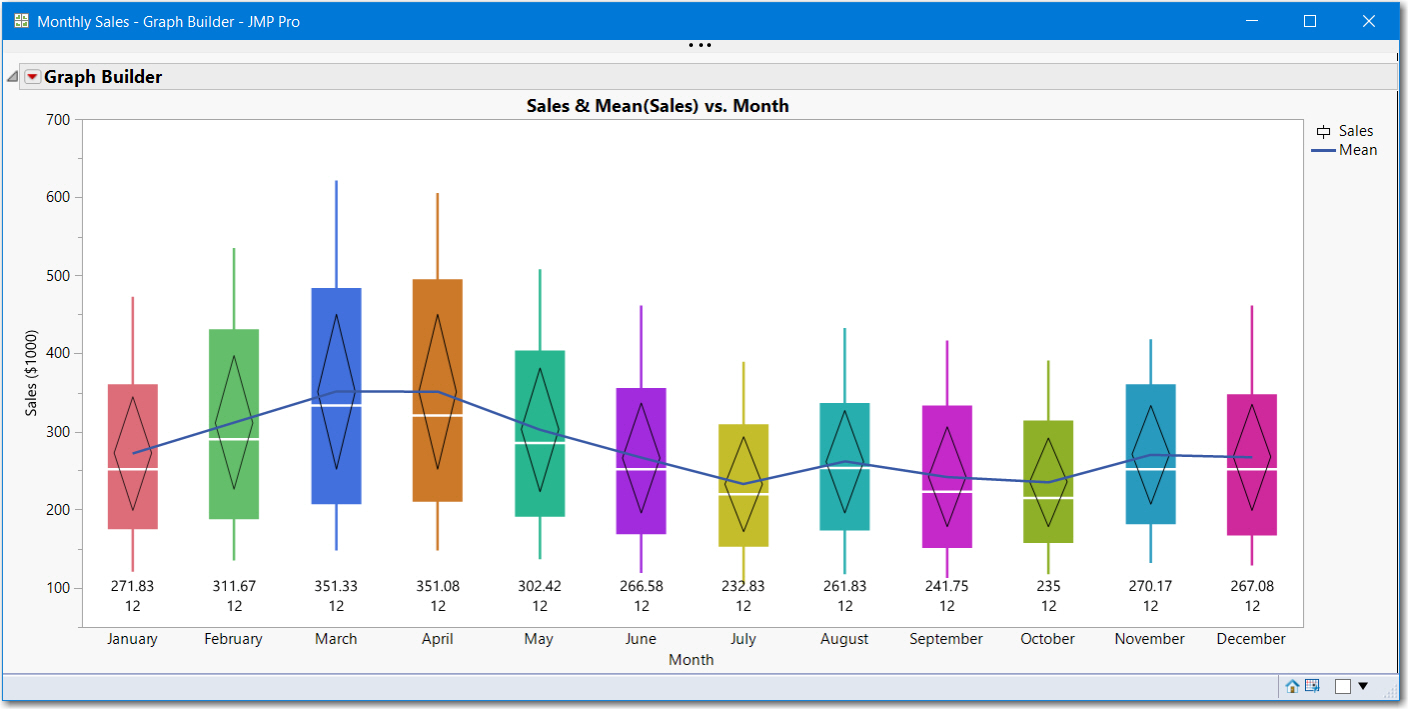
Task: Go to the JMP Home Window icon
Action: pos(1292,686)
